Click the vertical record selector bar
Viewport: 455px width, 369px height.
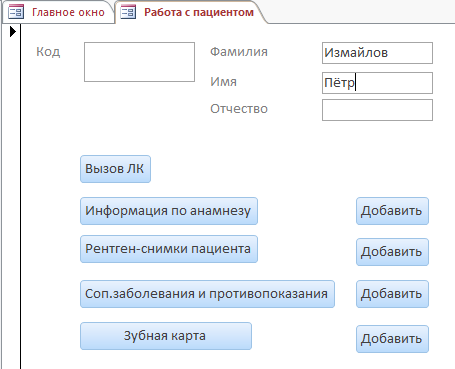(x=12, y=197)
